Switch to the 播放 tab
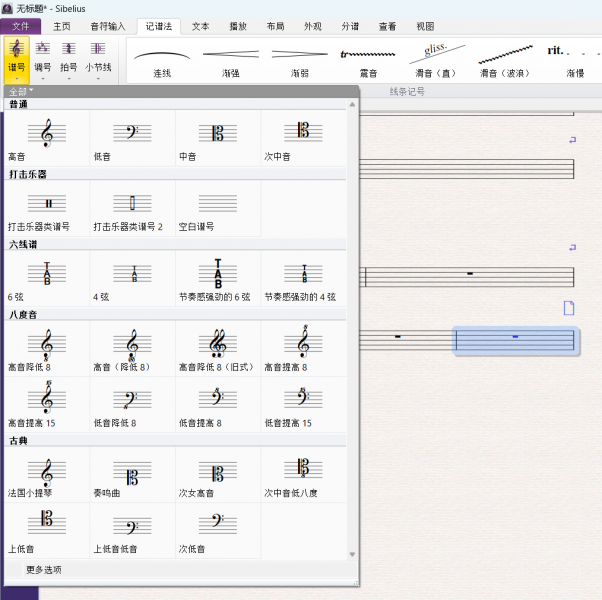The image size is (602, 600). 238,26
